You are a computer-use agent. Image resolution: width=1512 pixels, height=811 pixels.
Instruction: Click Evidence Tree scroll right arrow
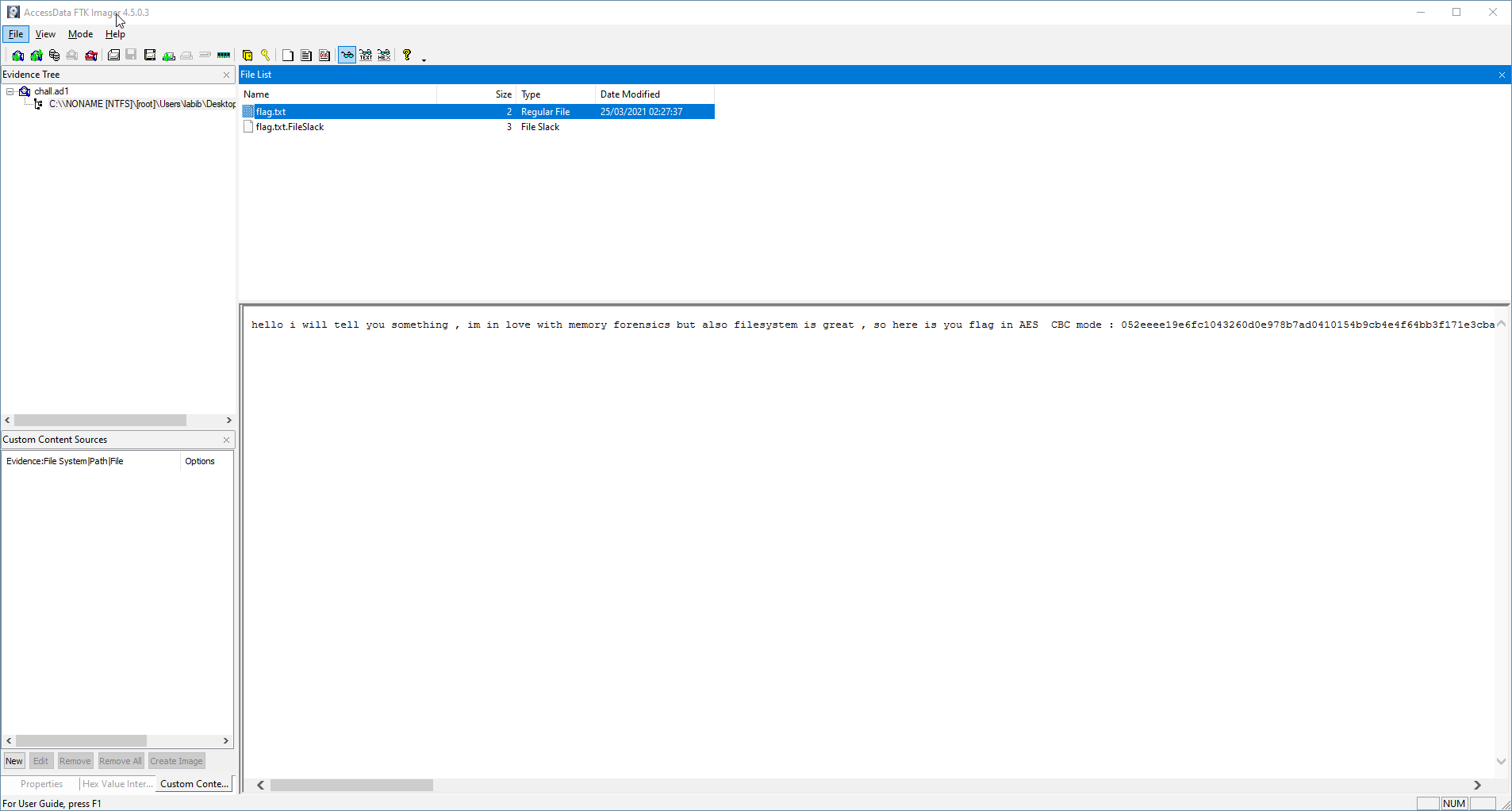(228, 421)
